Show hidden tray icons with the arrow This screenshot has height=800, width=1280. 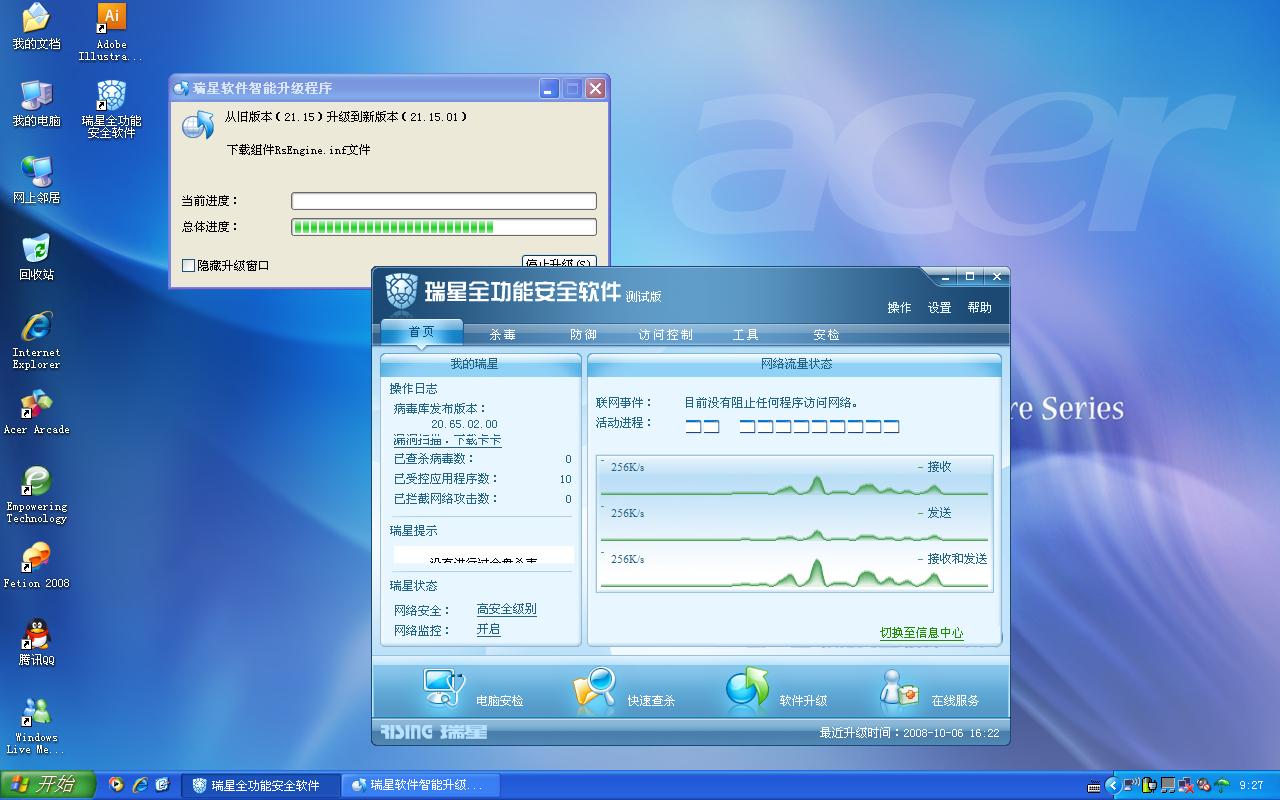point(1112,785)
